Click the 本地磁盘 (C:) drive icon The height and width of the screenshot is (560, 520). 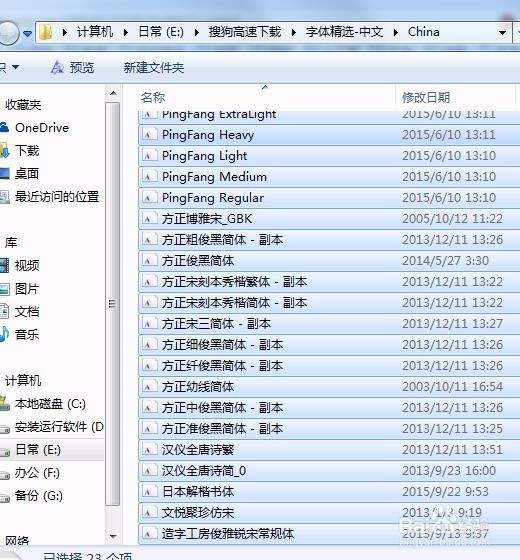coord(4,404)
